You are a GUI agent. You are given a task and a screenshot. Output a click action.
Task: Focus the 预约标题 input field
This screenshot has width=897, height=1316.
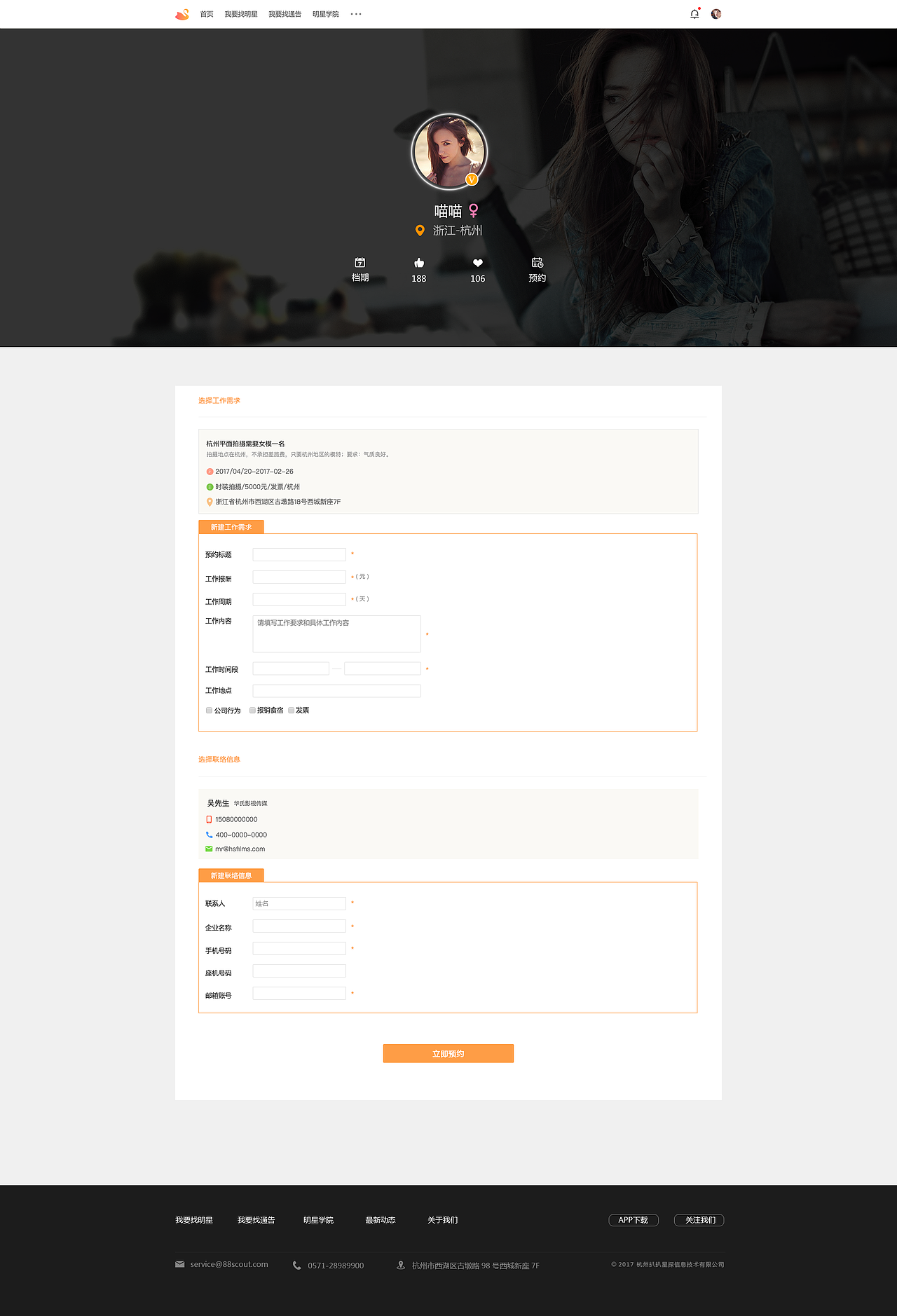[299, 554]
